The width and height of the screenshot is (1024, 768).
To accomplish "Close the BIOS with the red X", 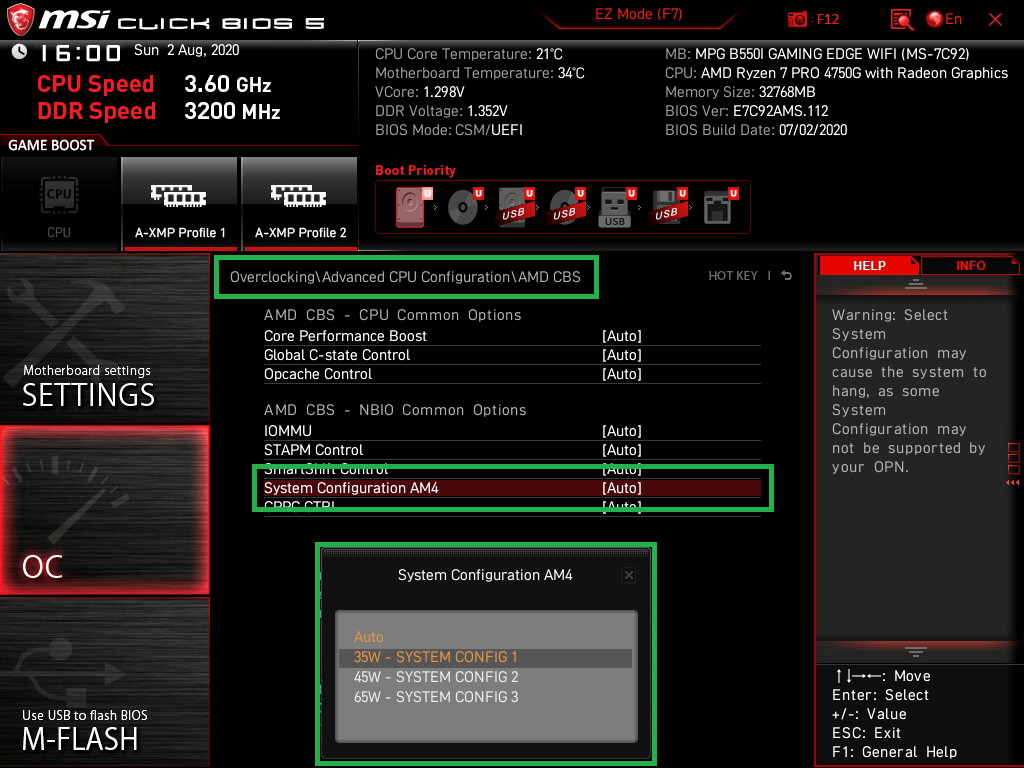I will pyautogui.click(x=995, y=20).
